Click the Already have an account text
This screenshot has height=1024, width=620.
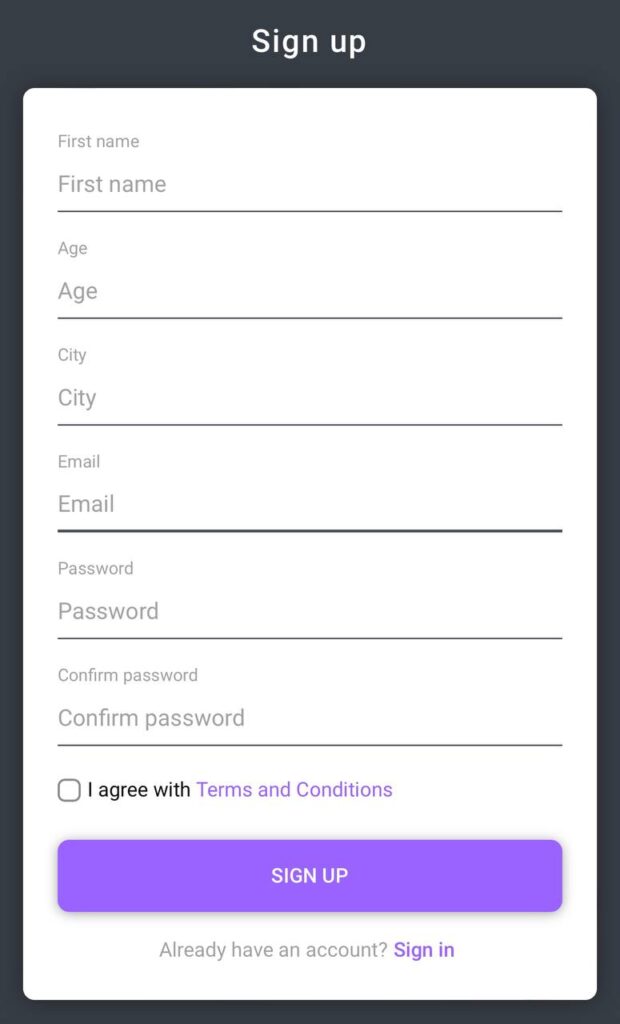(270, 950)
